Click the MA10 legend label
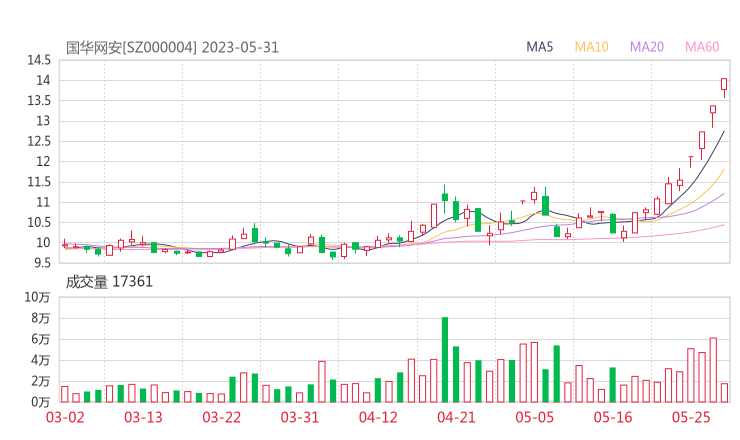 (x=591, y=47)
